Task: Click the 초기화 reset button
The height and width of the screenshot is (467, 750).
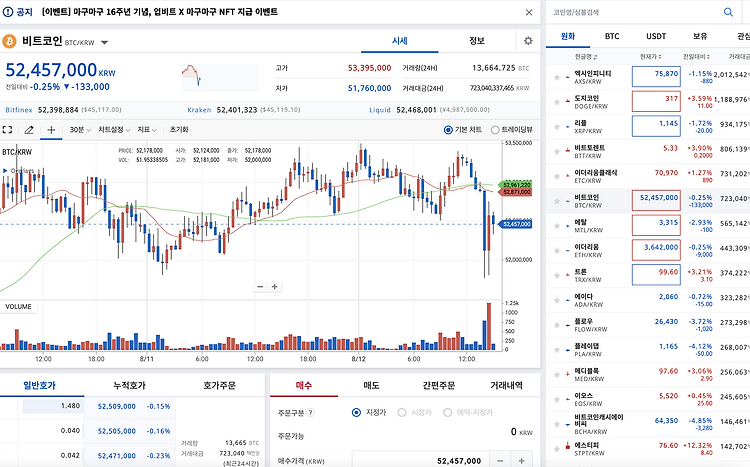Action: coord(179,130)
